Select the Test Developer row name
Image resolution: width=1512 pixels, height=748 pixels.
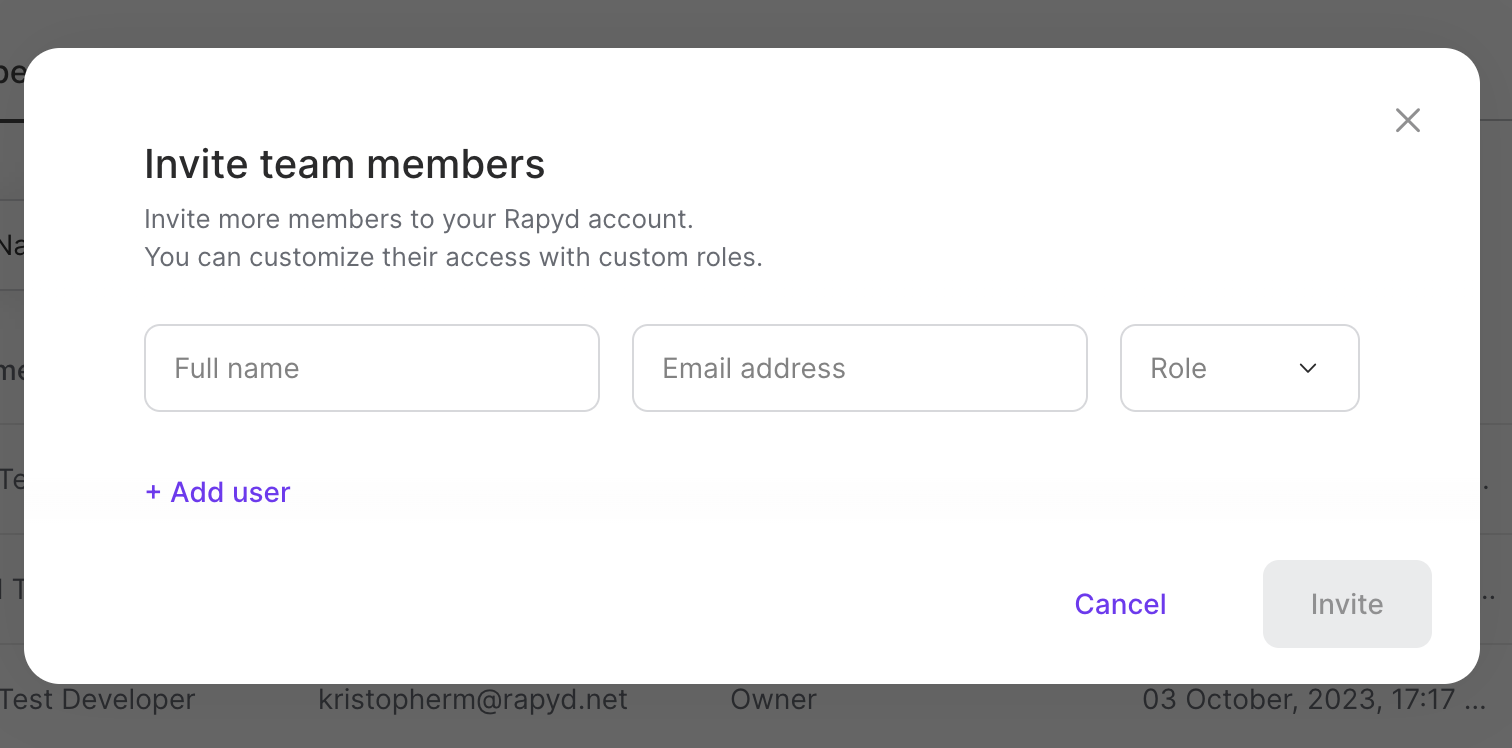[98, 700]
